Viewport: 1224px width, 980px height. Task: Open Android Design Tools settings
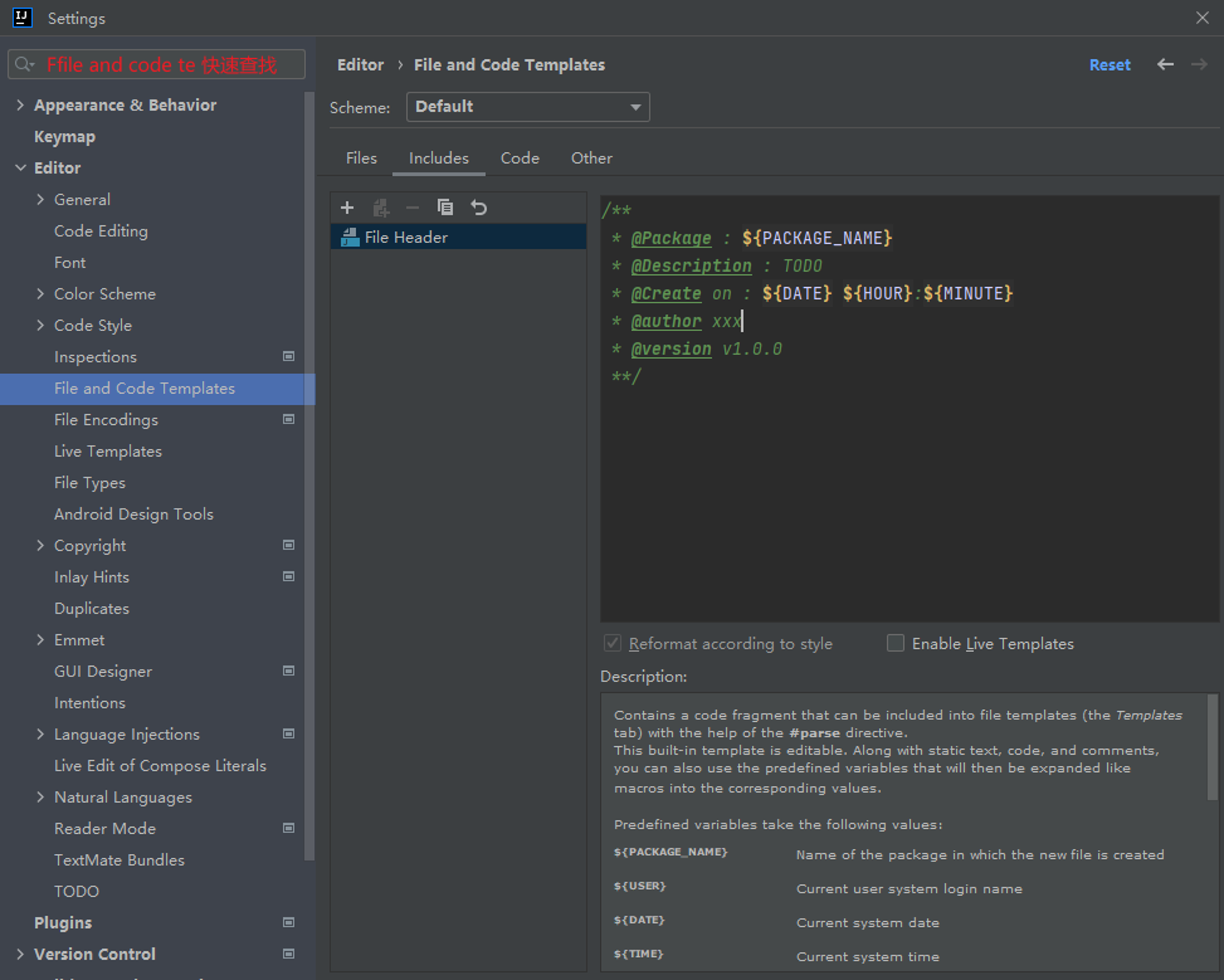pos(133,514)
